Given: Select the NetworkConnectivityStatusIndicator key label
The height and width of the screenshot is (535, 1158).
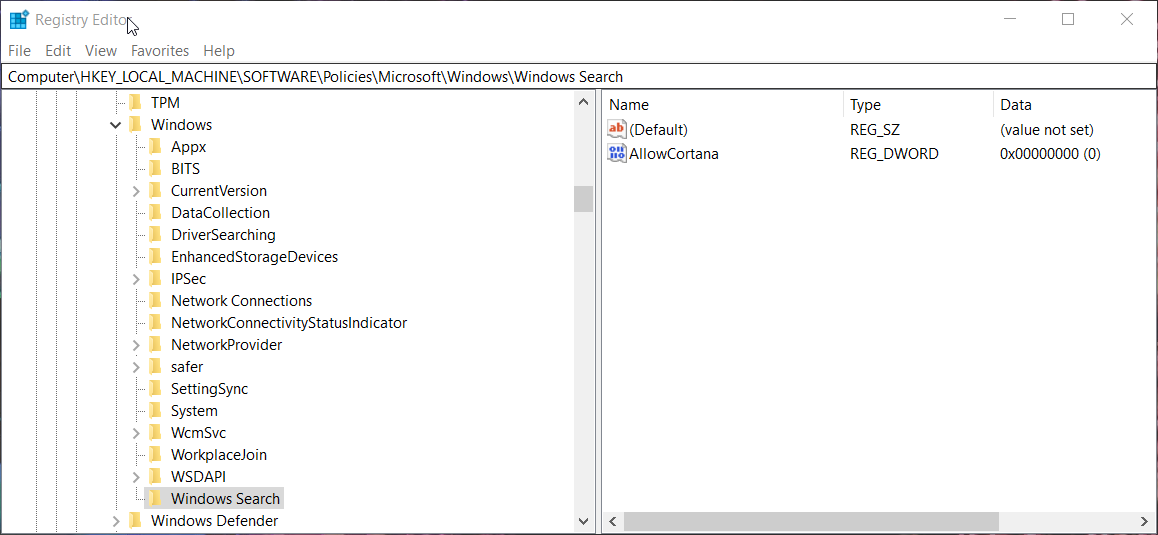Looking at the screenshot, I should pyautogui.click(x=289, y=323).
